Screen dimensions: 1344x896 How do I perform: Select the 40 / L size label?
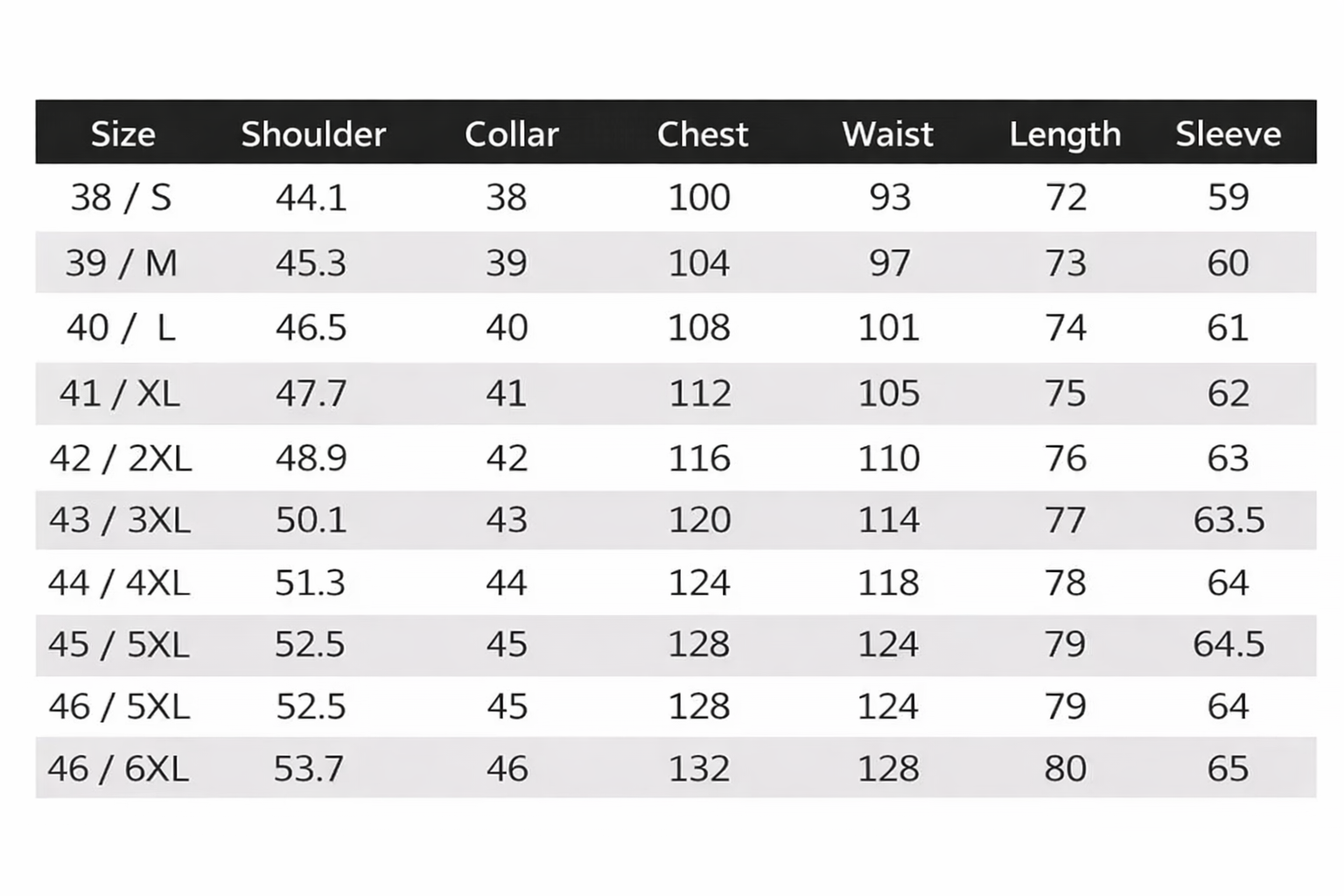121,328
